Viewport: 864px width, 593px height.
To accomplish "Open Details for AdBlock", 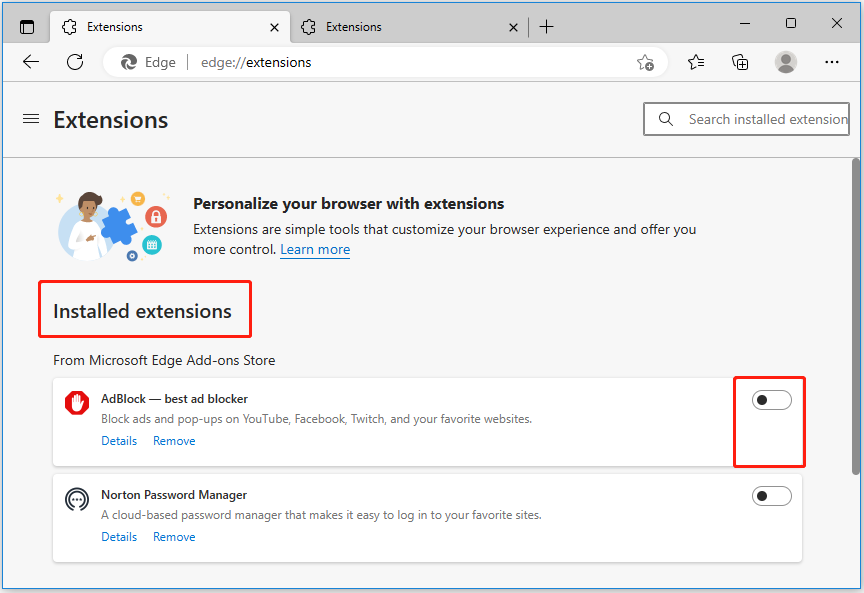I will pos(119,441).
